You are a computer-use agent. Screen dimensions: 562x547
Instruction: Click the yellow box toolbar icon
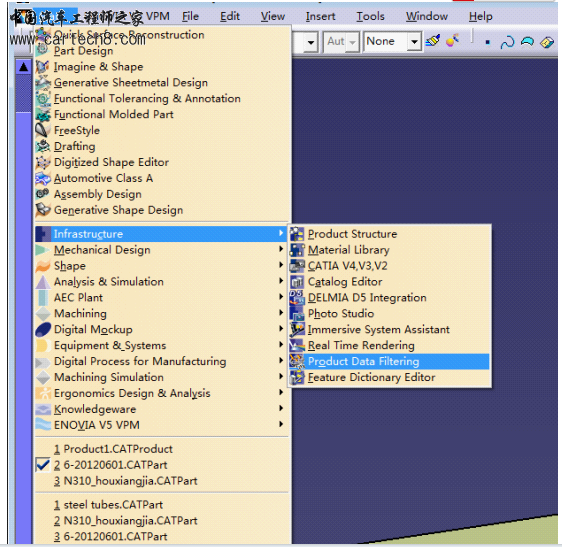547,42
